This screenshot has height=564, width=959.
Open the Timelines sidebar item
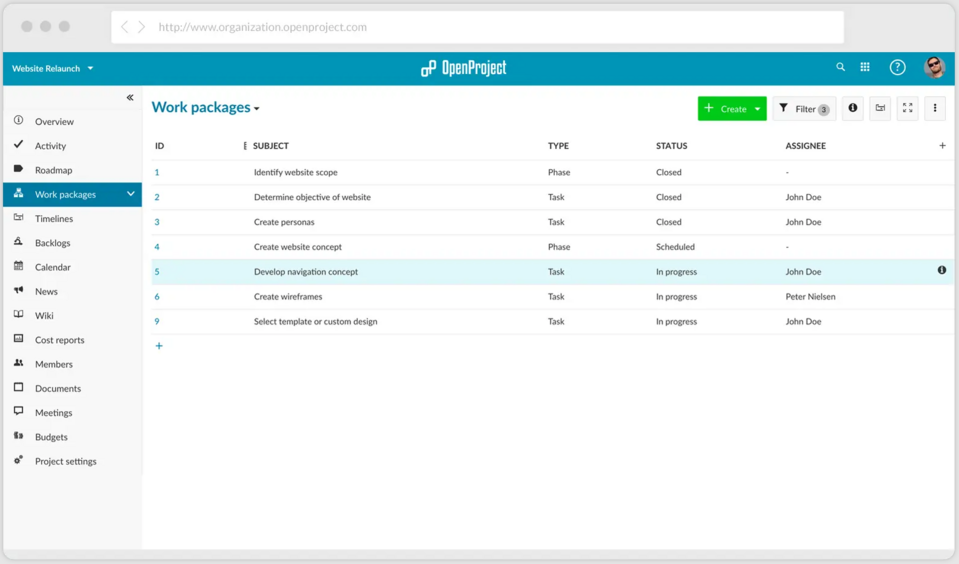[x=54, y=219]
